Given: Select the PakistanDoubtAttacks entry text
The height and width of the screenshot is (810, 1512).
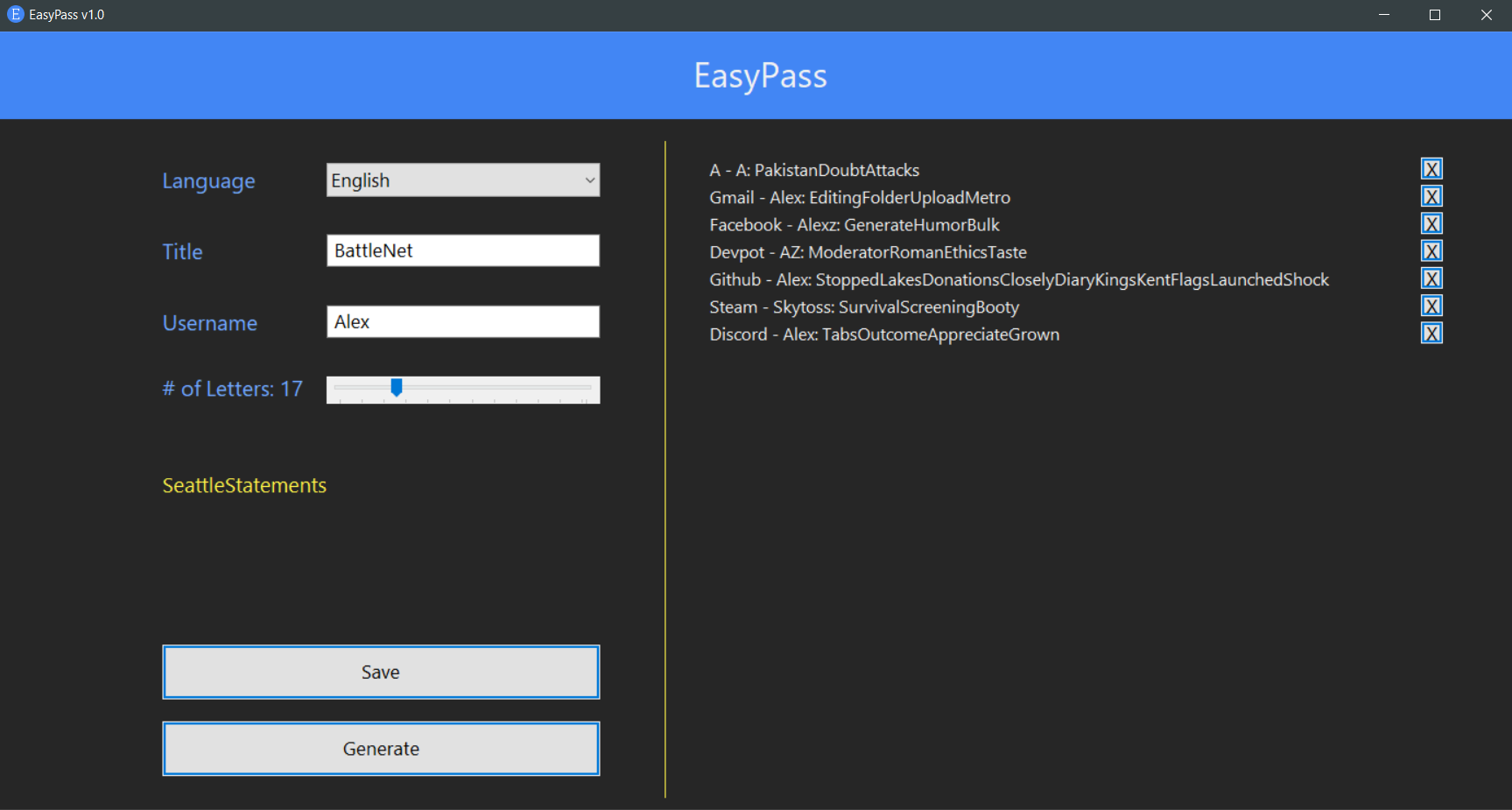Looking at the screenshot, I should [814, 170].
